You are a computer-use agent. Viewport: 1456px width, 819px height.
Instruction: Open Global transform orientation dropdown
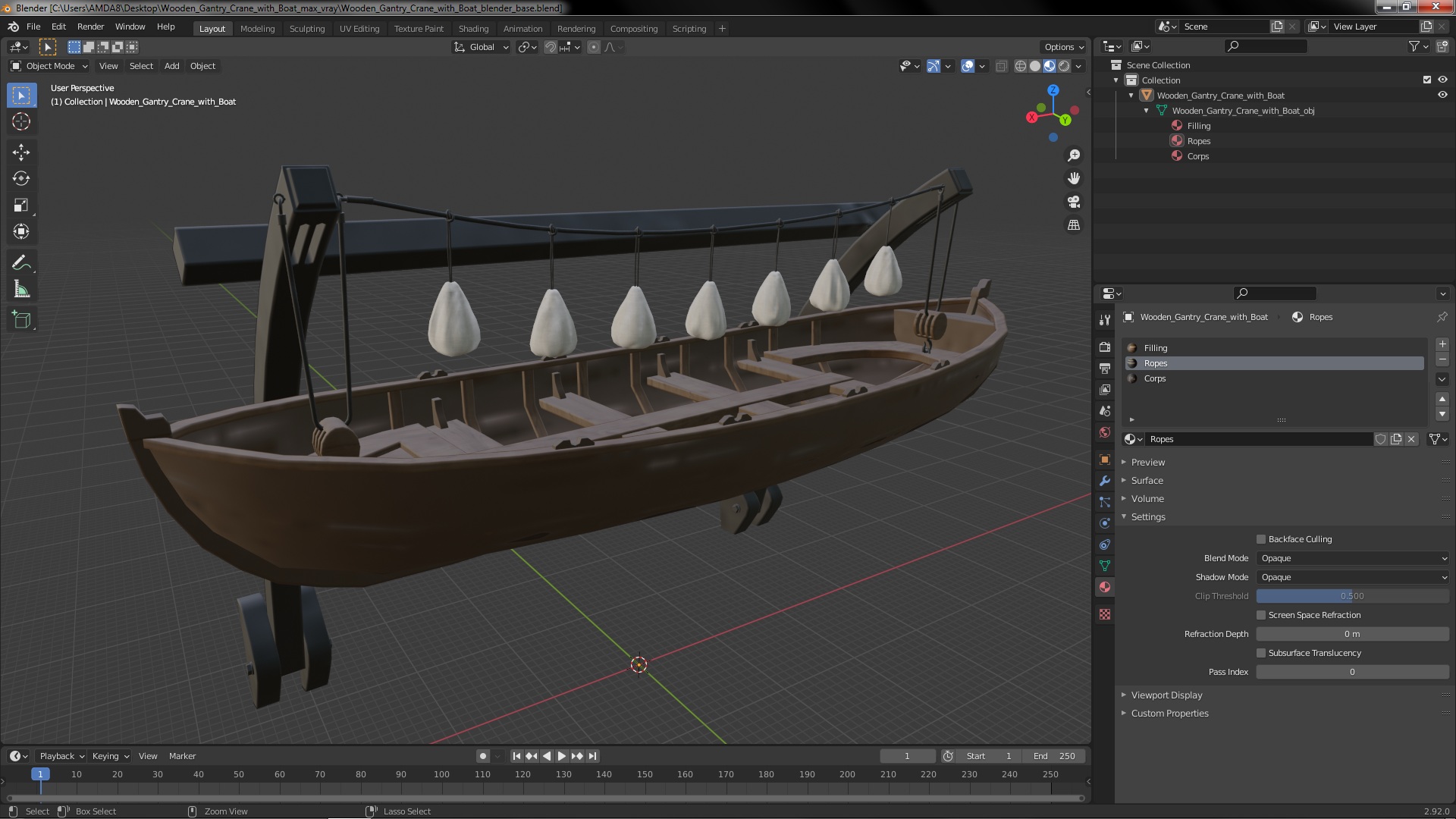point(482,47)
